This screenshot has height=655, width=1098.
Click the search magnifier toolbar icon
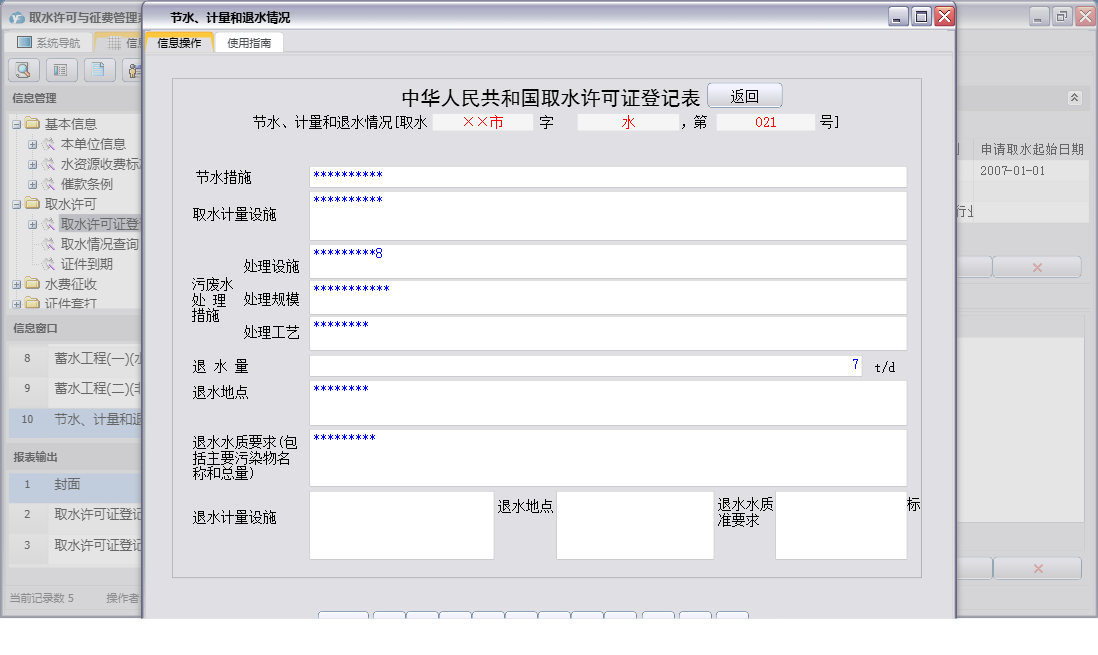23,70
